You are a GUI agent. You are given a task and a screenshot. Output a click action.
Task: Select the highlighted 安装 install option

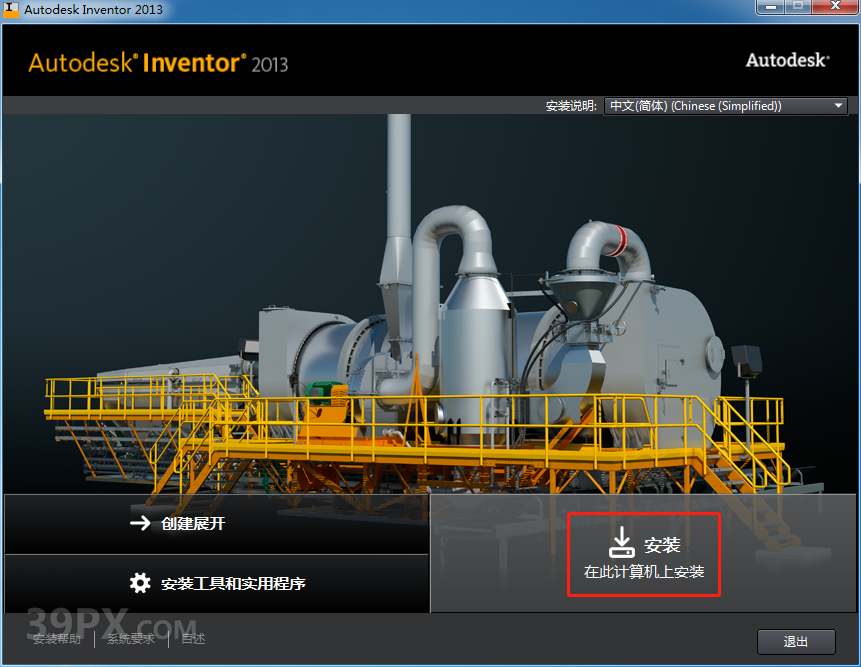(643, 554)
